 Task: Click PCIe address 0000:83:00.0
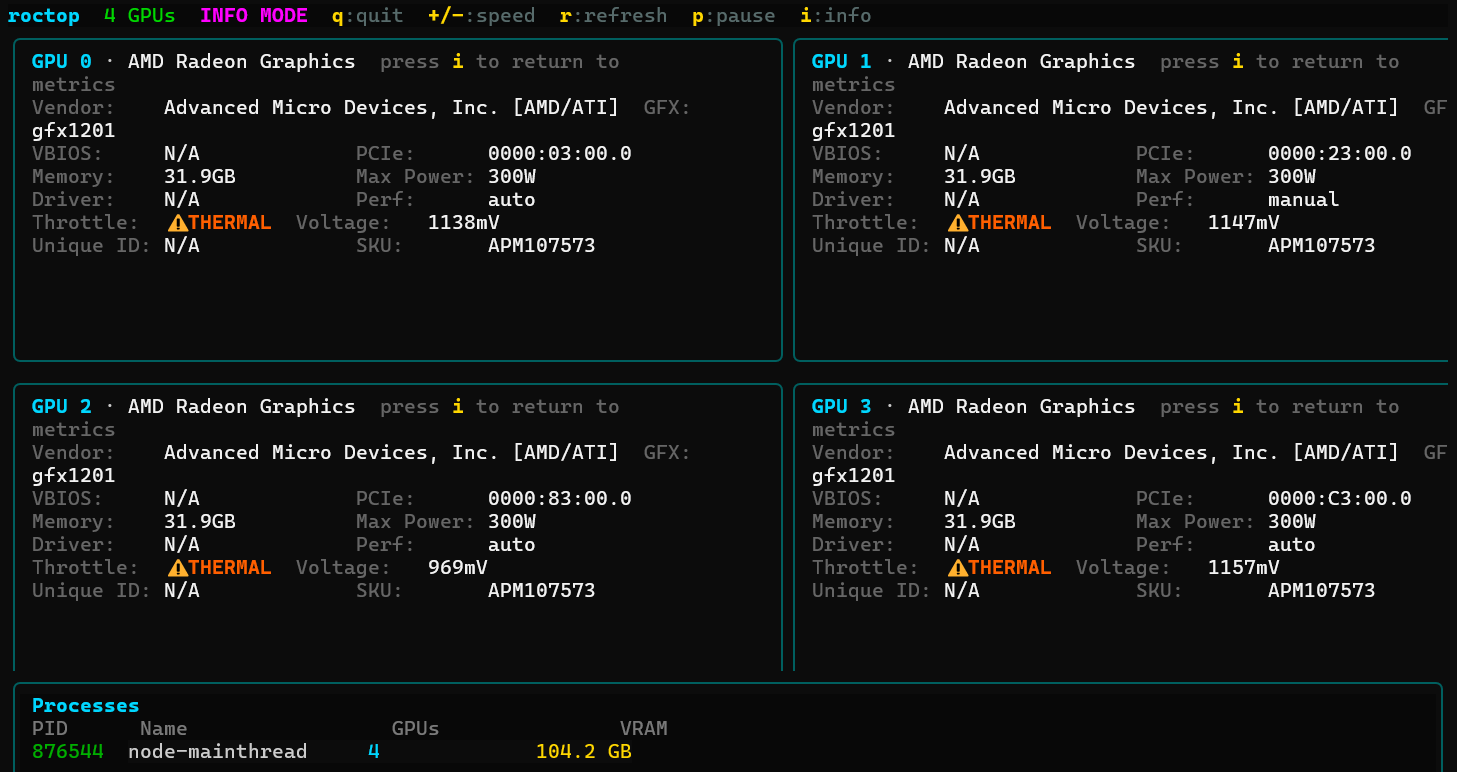[x=560, y=499]
